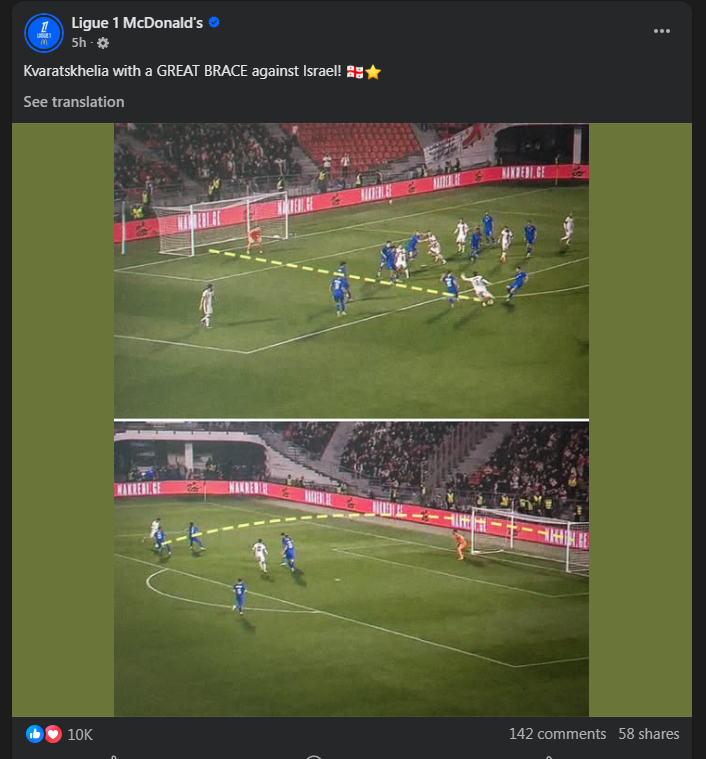
Task: Click the Georgian flag emoji in caption
Action: click(x=355, y=72)
